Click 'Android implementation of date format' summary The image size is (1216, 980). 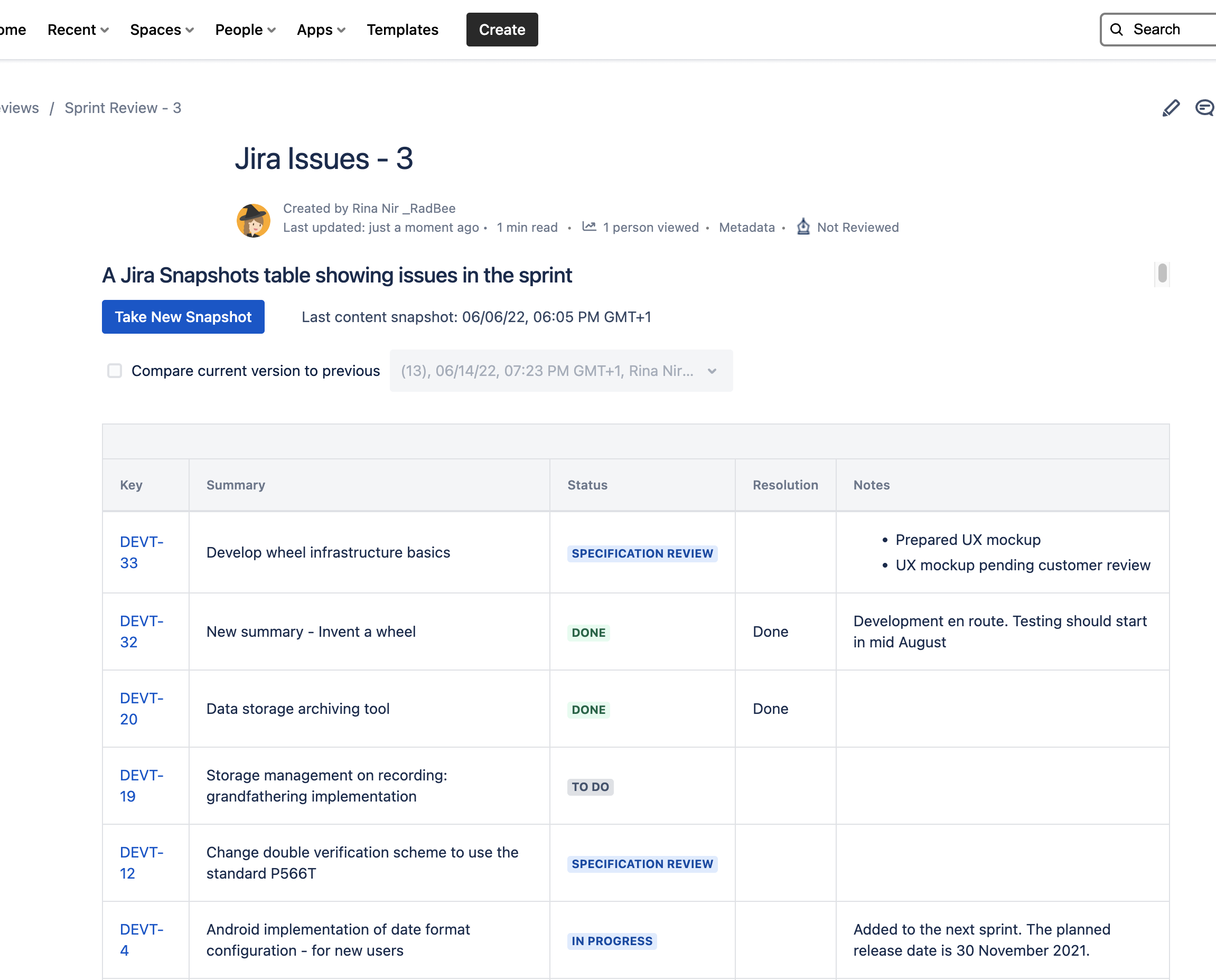[x=338, y=940]
